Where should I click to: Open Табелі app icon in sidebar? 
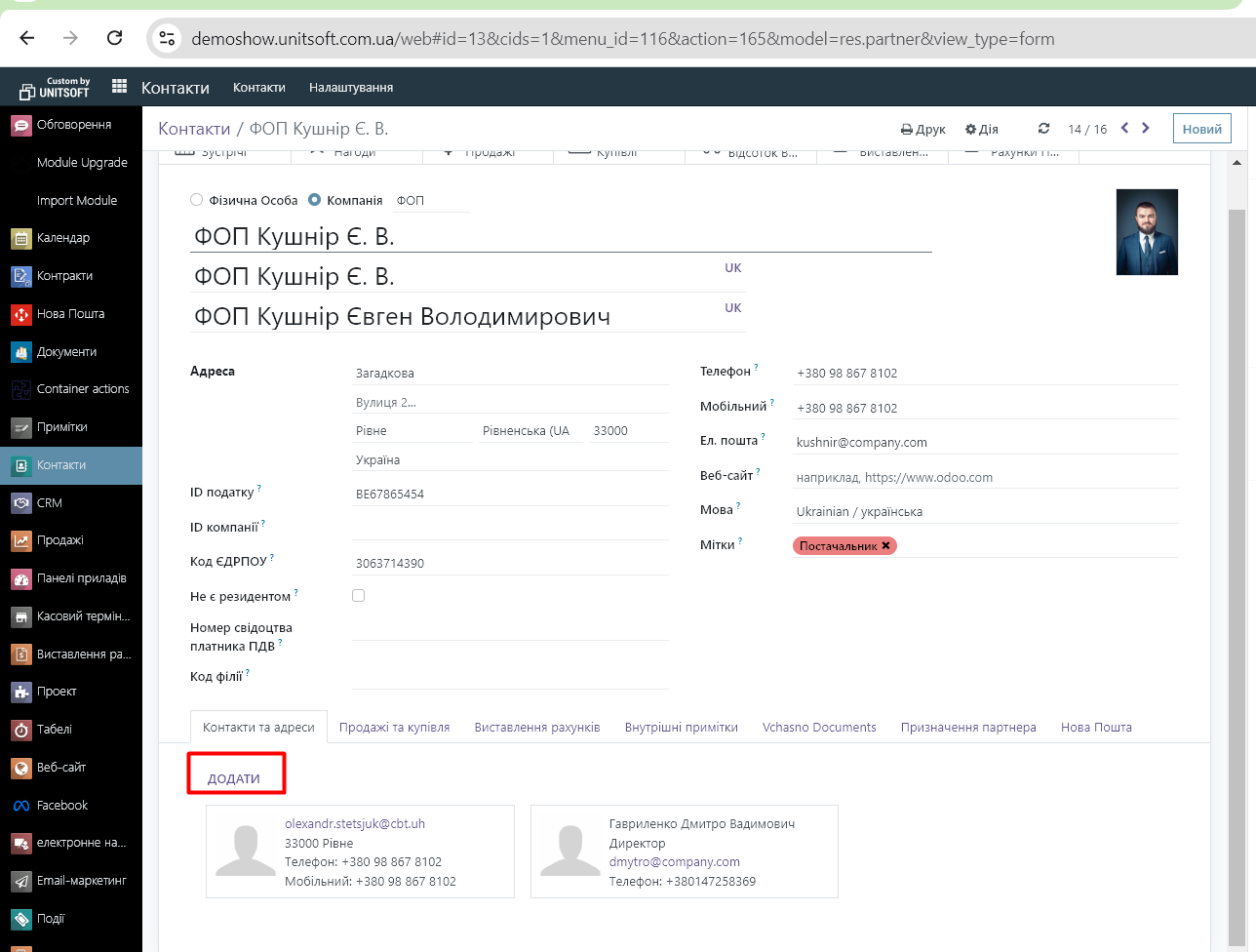[21, 730]
